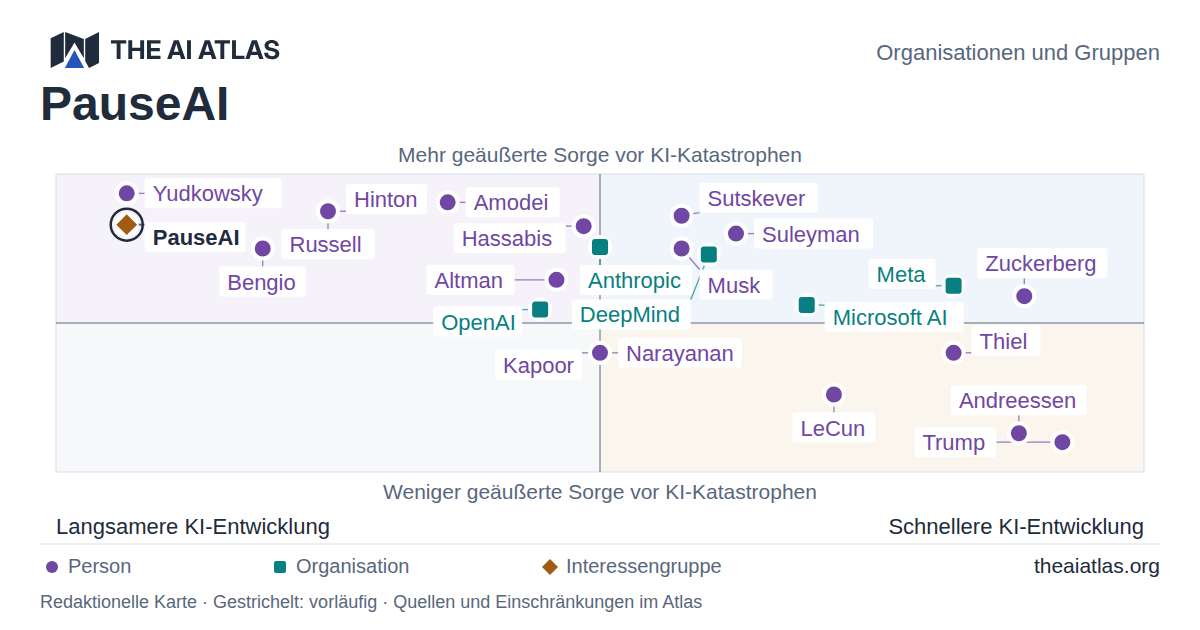
Task: Click The AI Atlas map logo icon
Action: pyautogui.click(x=75, y=50)
